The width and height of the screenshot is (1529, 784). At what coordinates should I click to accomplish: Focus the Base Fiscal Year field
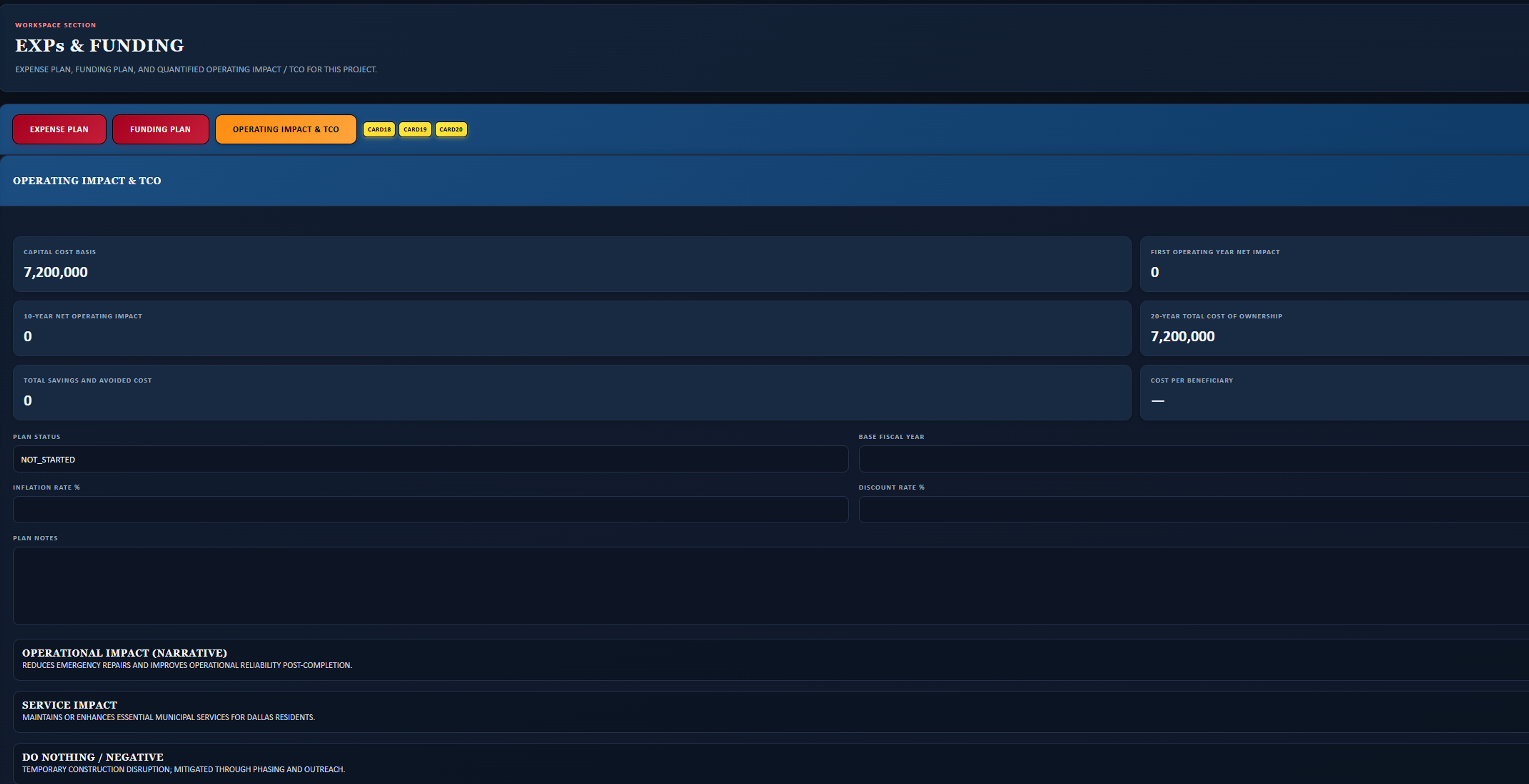[1194, 459]
